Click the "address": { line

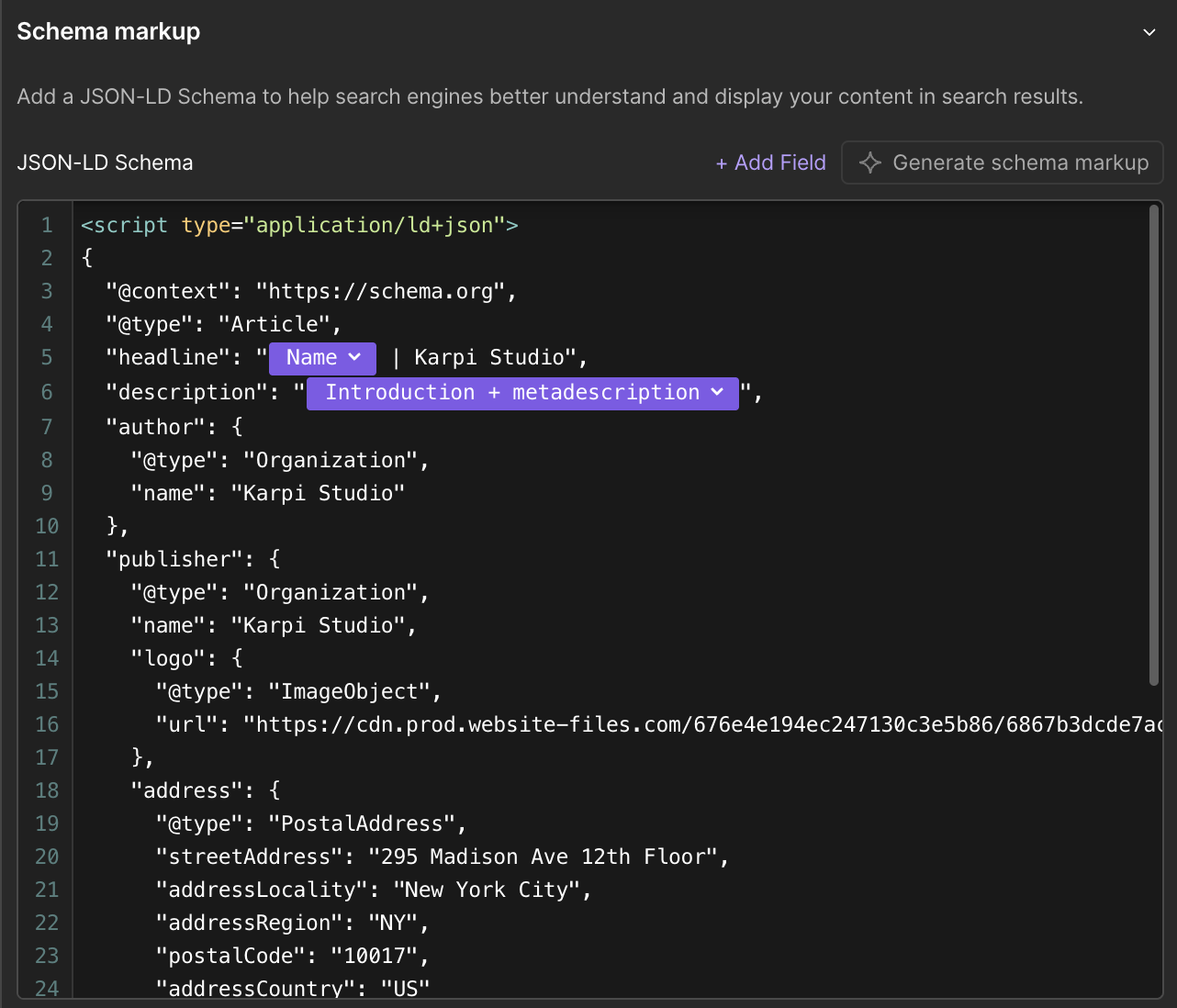coord(206,791)
